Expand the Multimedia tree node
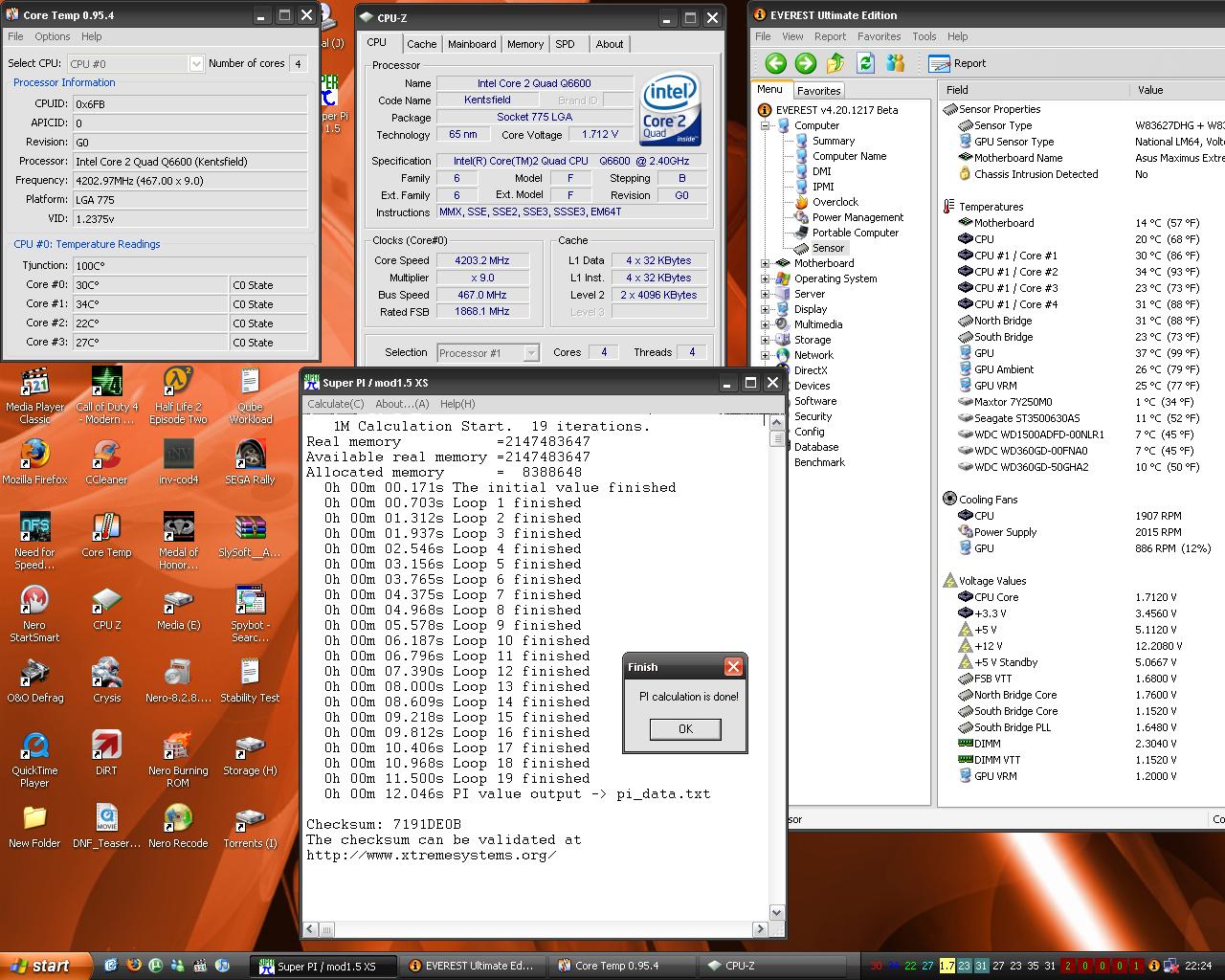 coord(766,324)
